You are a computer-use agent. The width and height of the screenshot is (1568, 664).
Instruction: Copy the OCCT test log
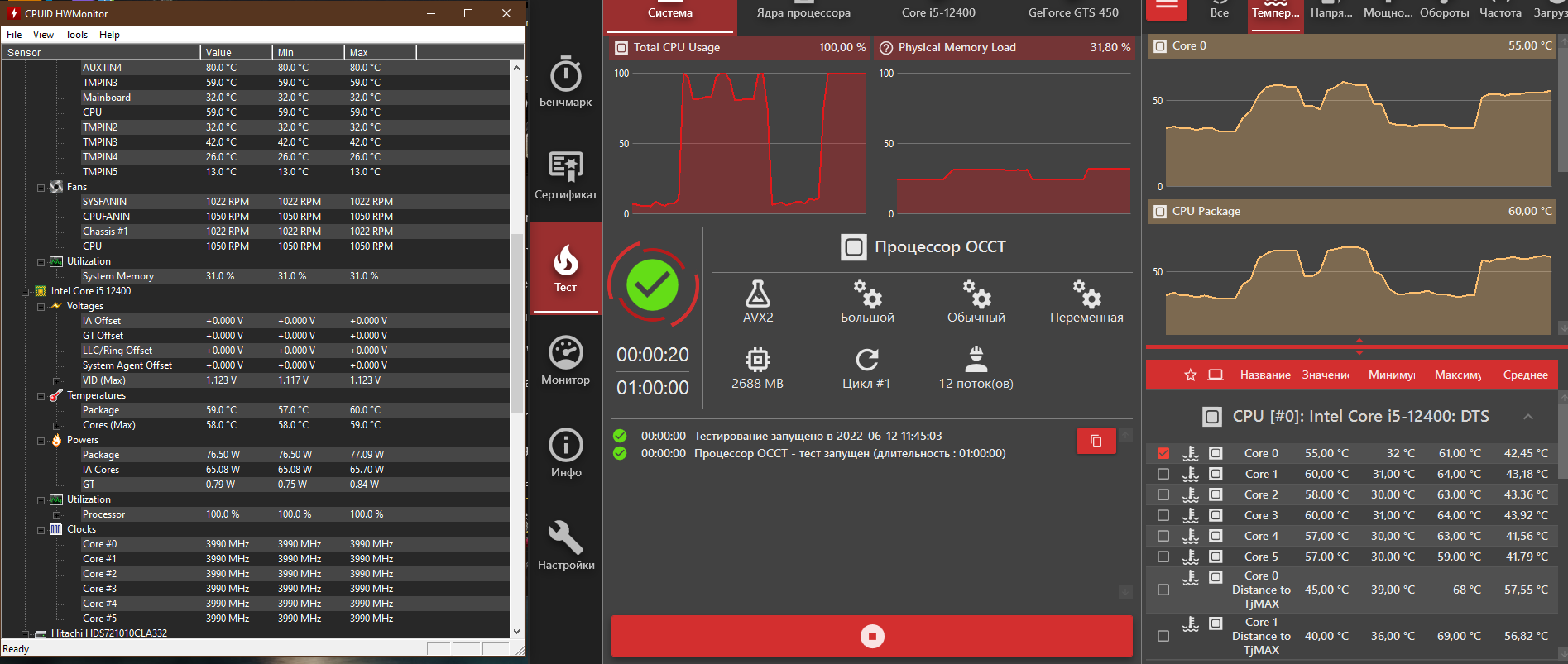click(1096, 441)
